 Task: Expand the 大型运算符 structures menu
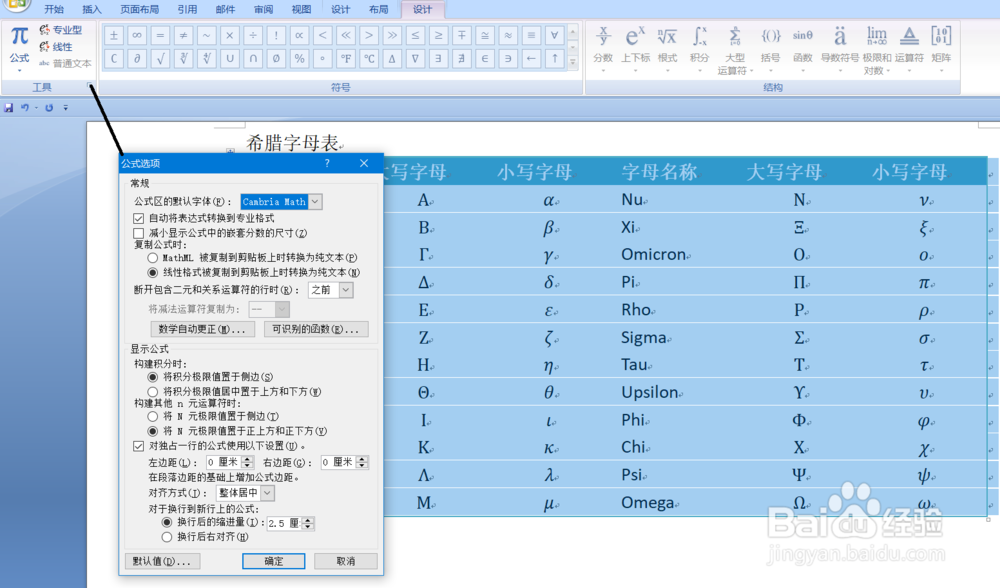pos(735,50)
